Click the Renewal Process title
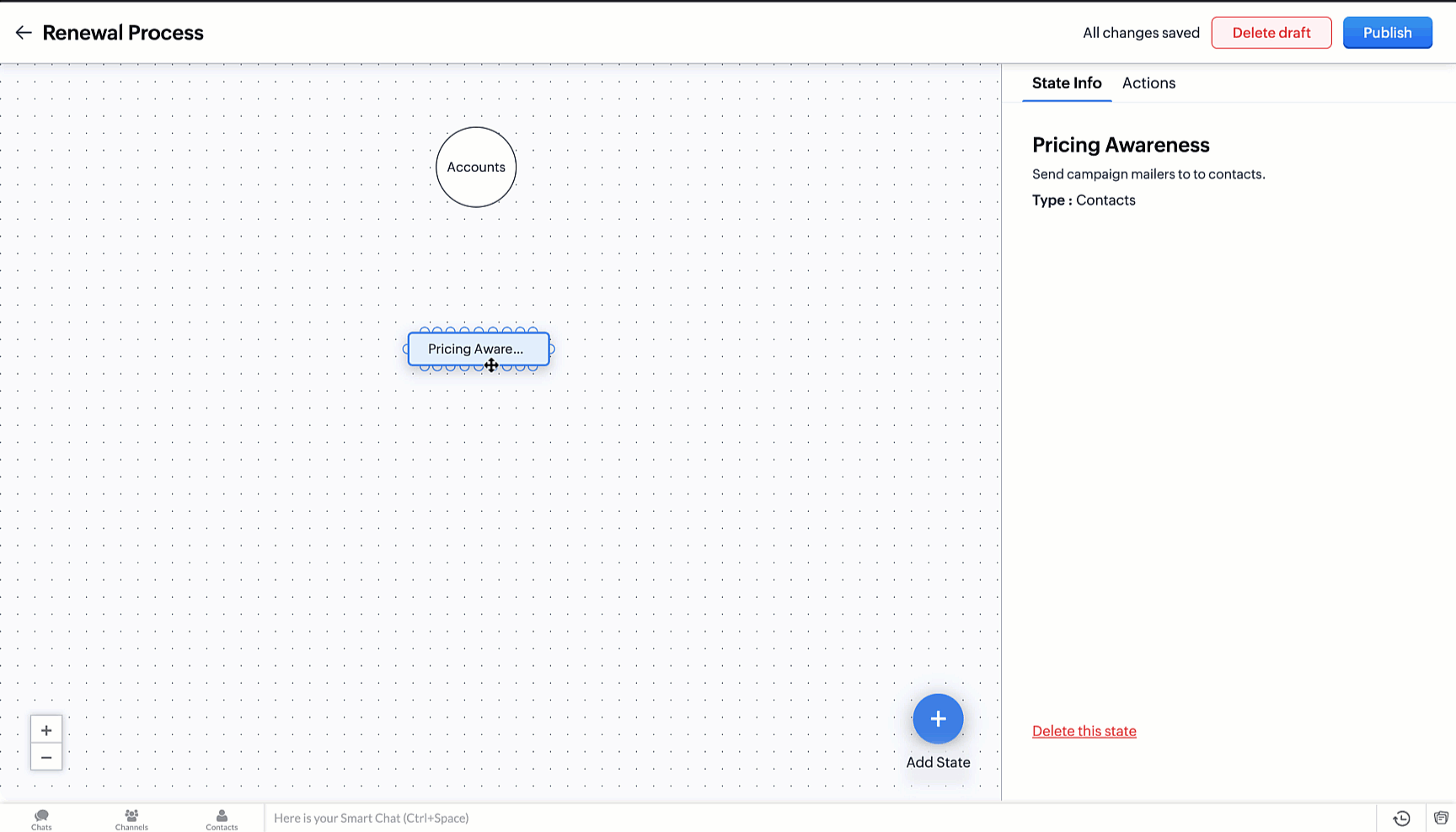 123,33
